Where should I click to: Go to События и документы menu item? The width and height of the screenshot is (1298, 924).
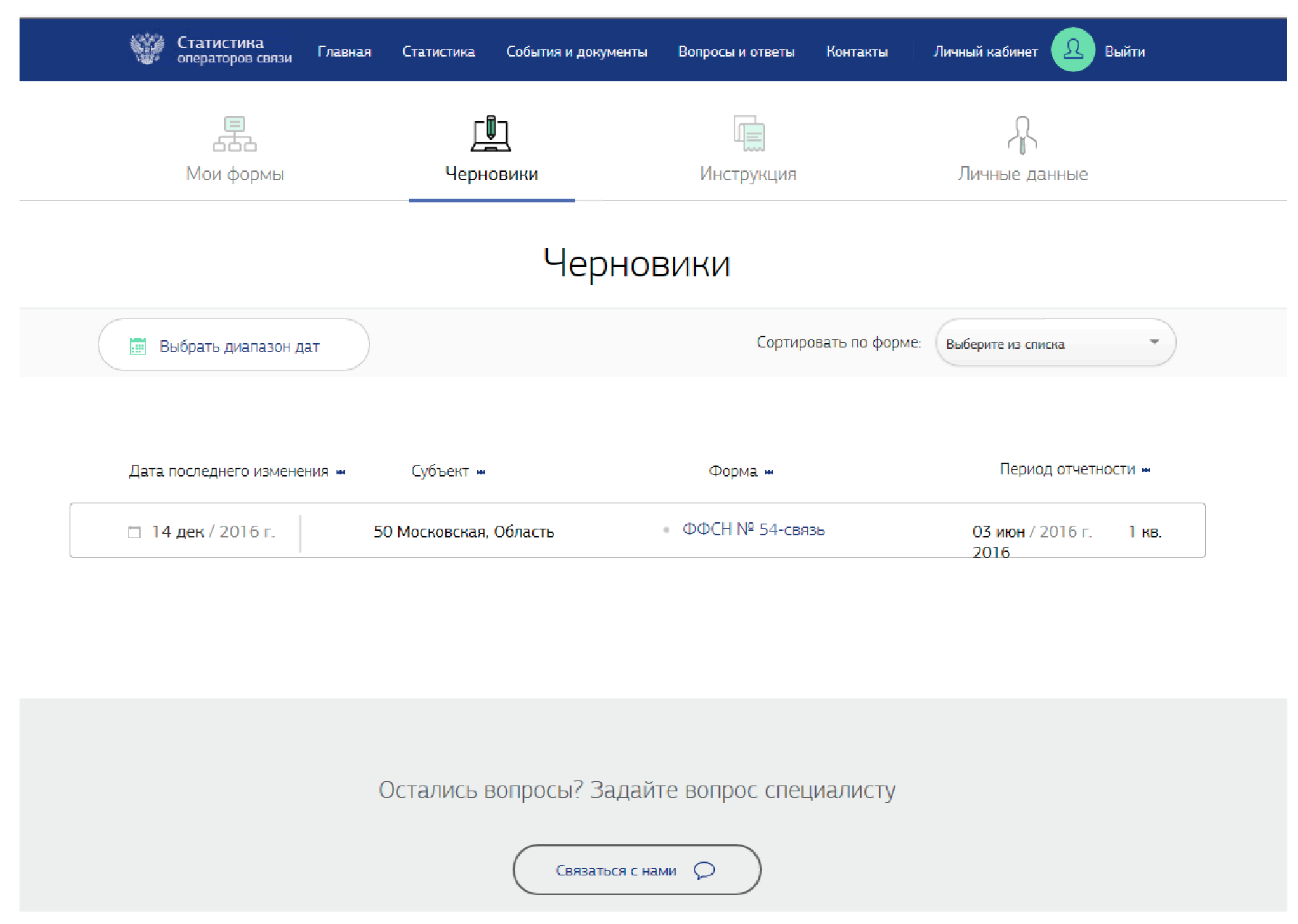pos(576,51)
